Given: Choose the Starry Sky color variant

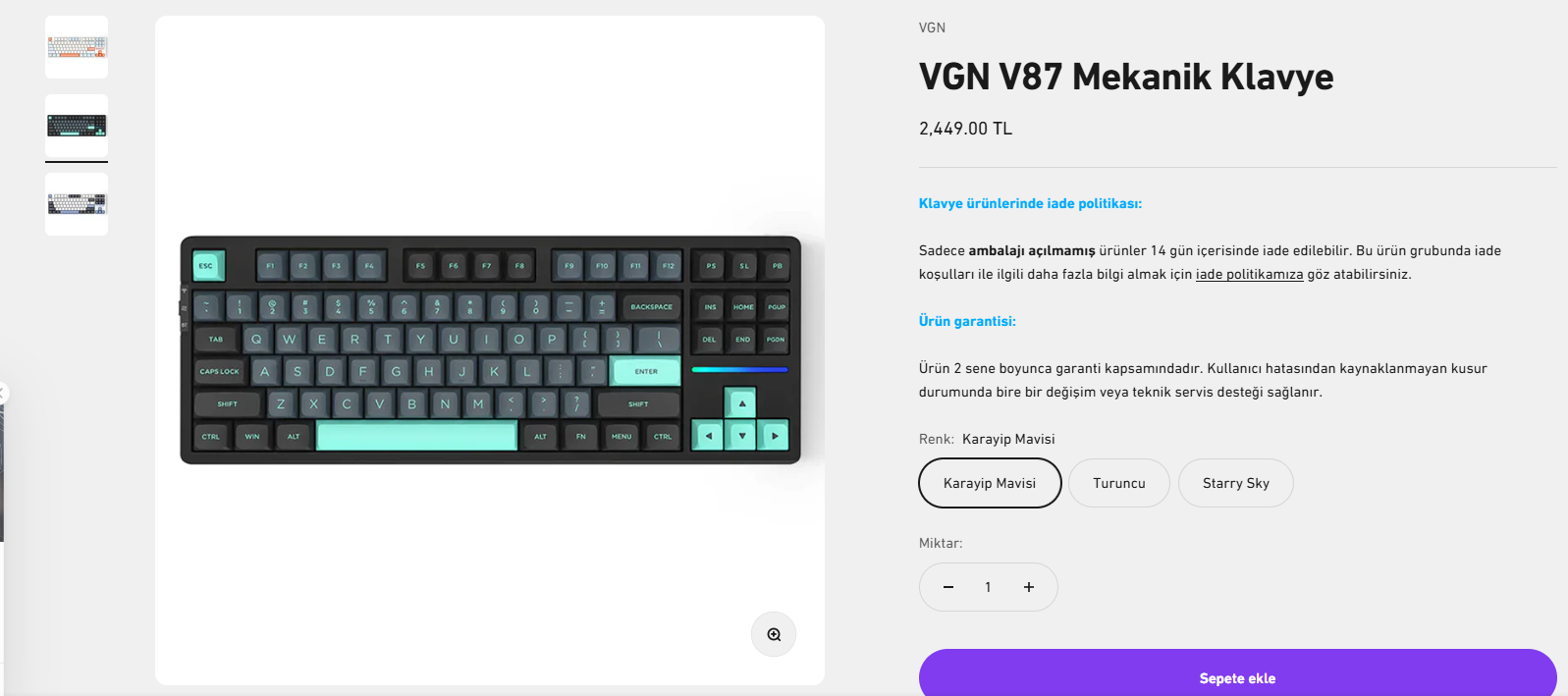Looking at the screenshot, I should (1236, 483).
